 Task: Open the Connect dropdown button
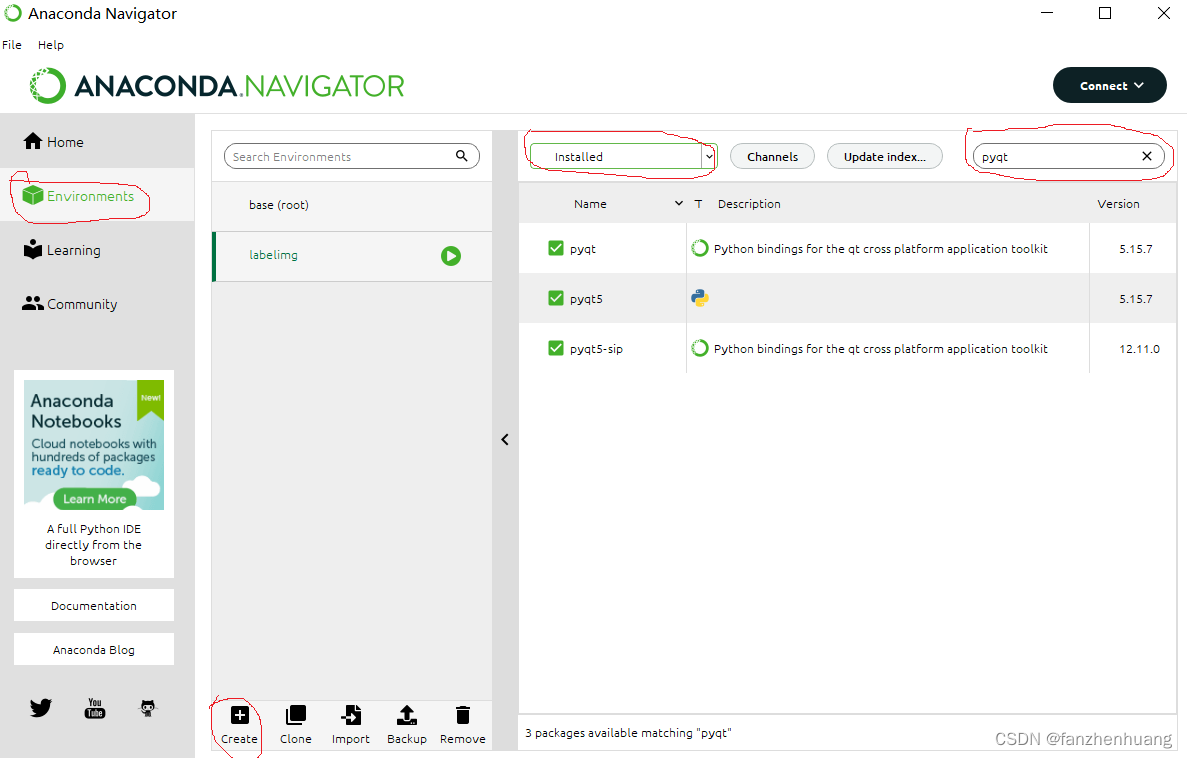pos(1110,86)
